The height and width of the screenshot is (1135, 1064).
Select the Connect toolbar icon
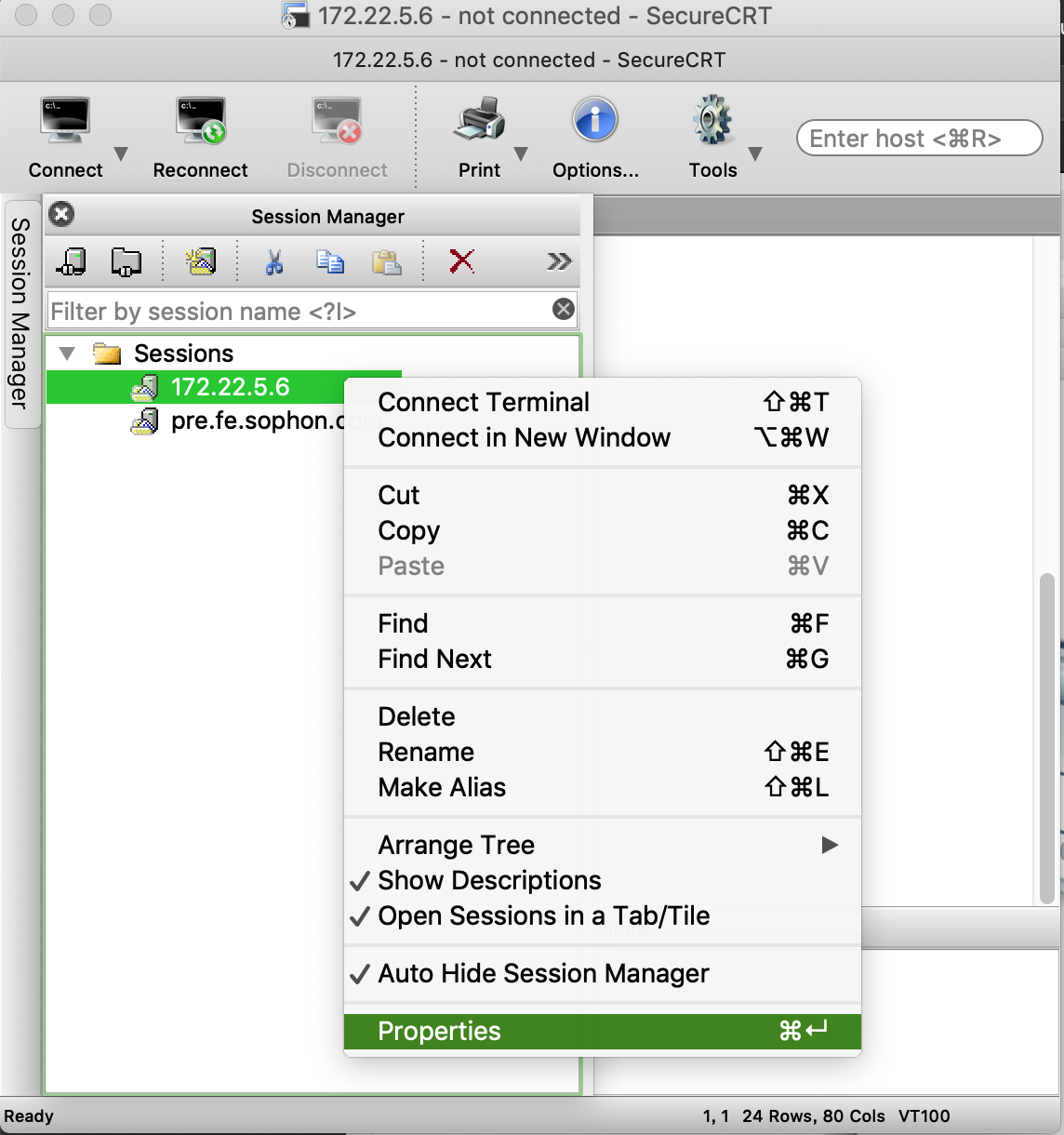[x=63, y=121]
